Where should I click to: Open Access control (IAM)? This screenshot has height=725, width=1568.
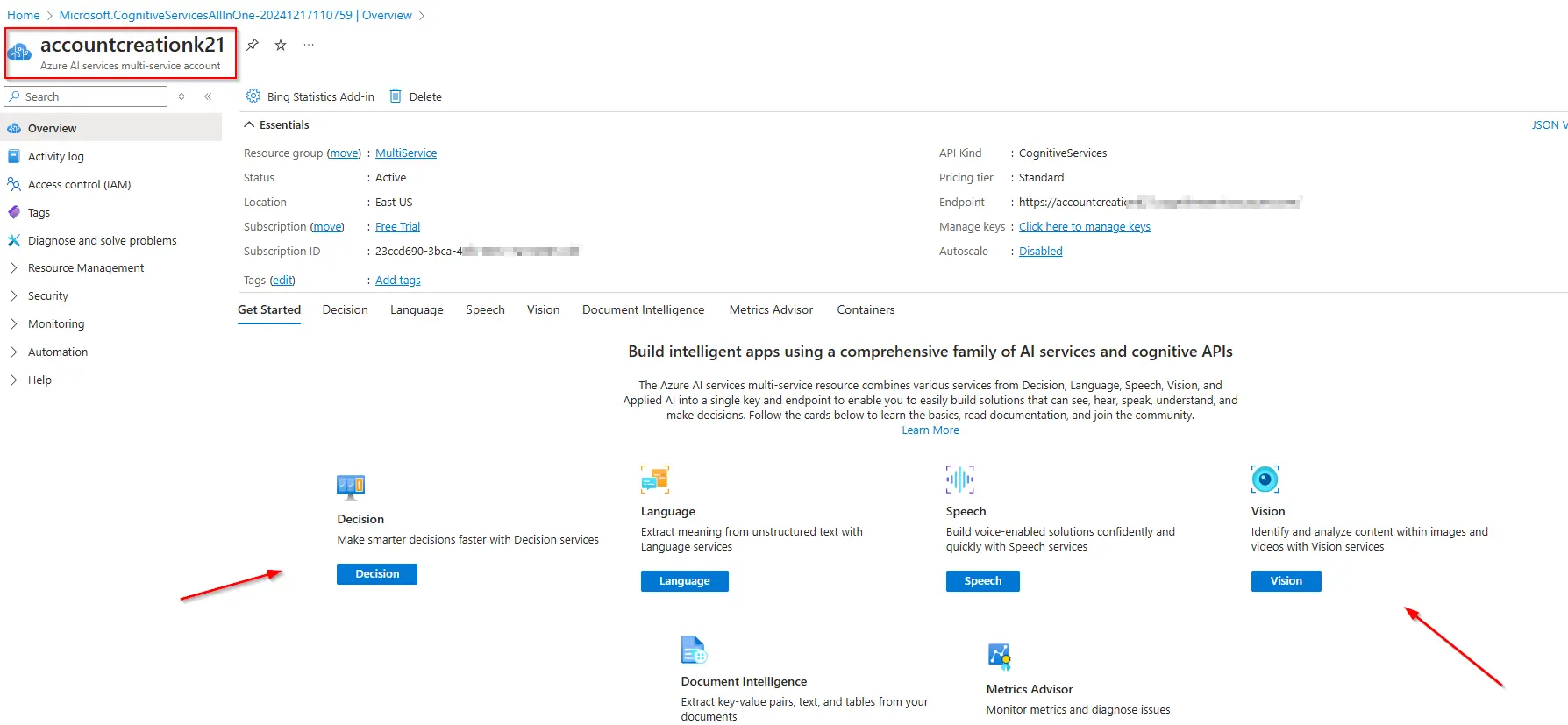[79, 184]
